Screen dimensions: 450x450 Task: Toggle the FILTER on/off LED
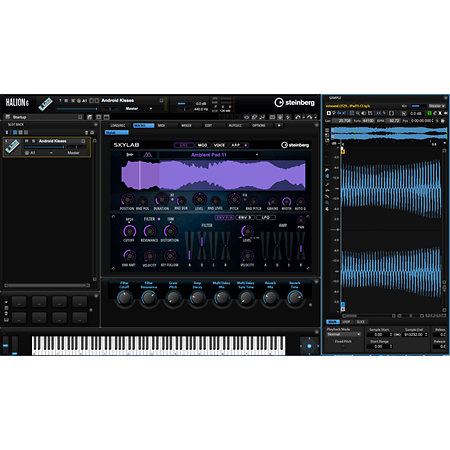tap(159, 219)
